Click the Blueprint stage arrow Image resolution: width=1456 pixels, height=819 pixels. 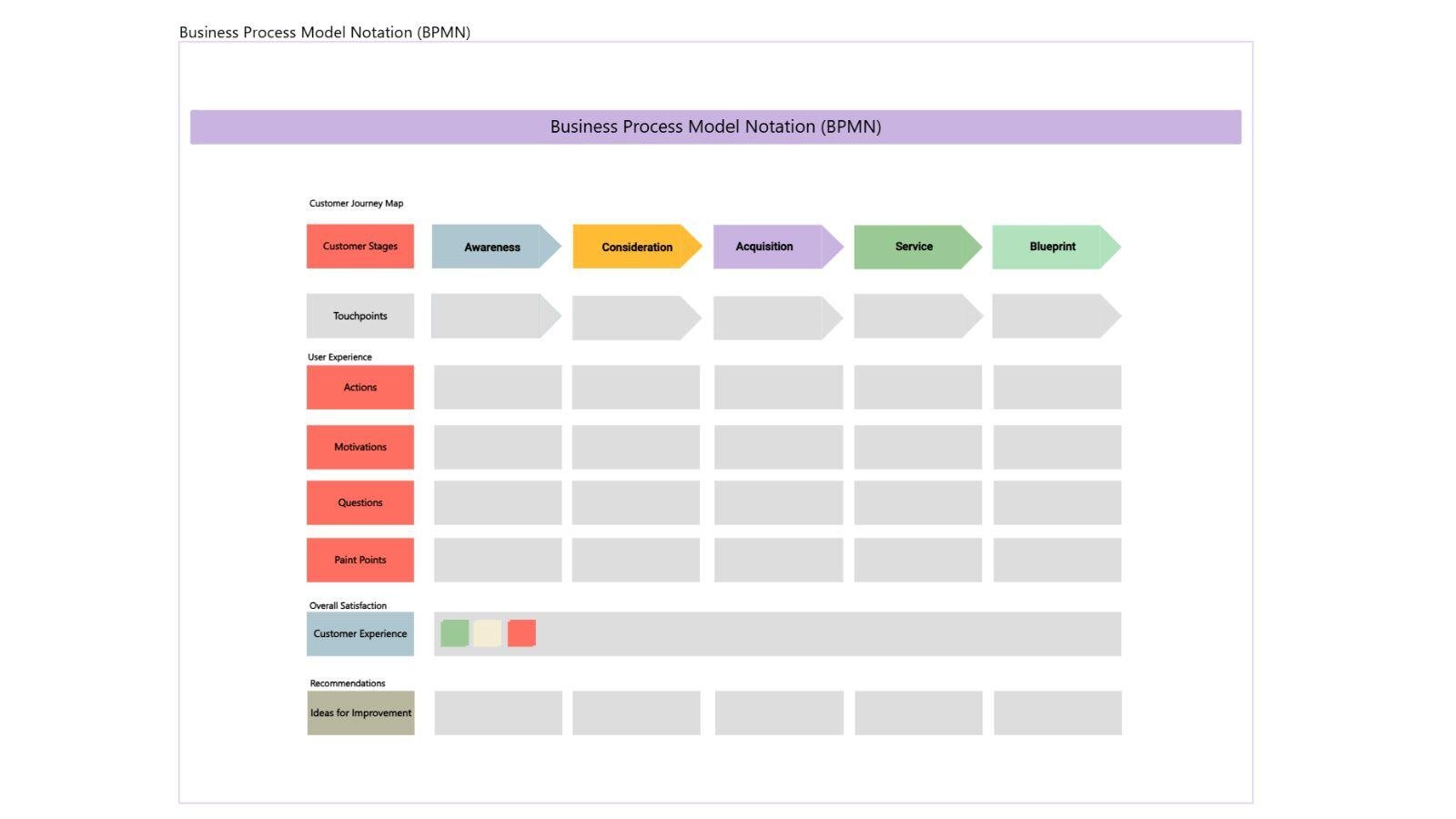click(1052, 247)
